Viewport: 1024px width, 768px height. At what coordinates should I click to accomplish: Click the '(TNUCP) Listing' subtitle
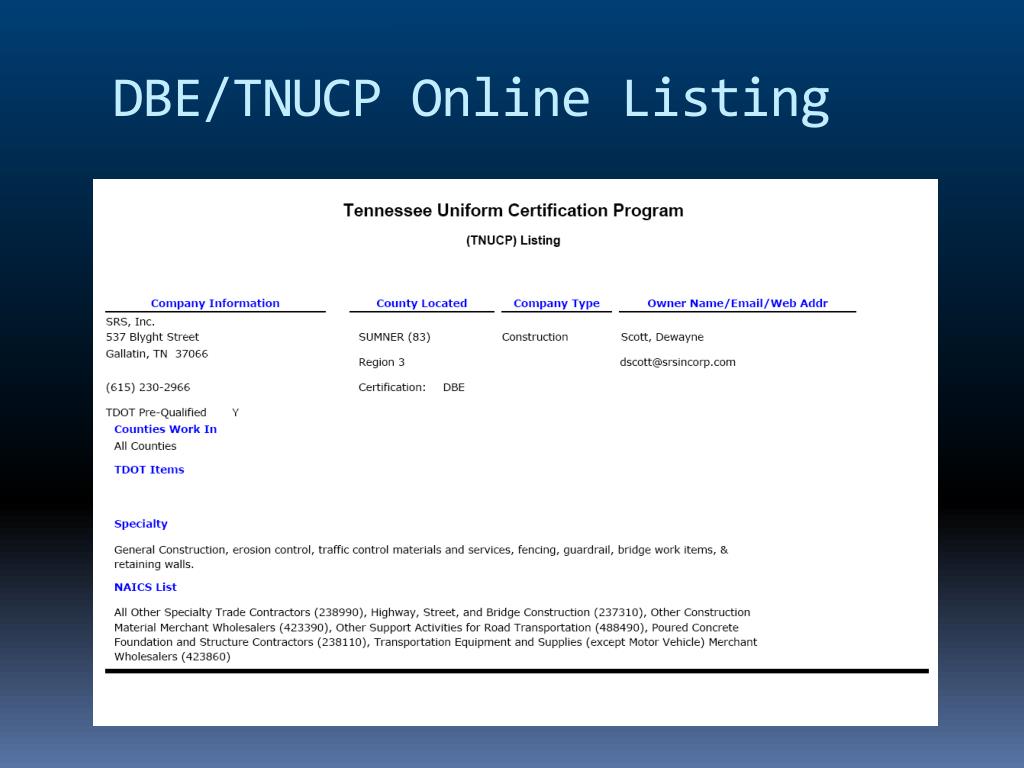click(513, 240)
